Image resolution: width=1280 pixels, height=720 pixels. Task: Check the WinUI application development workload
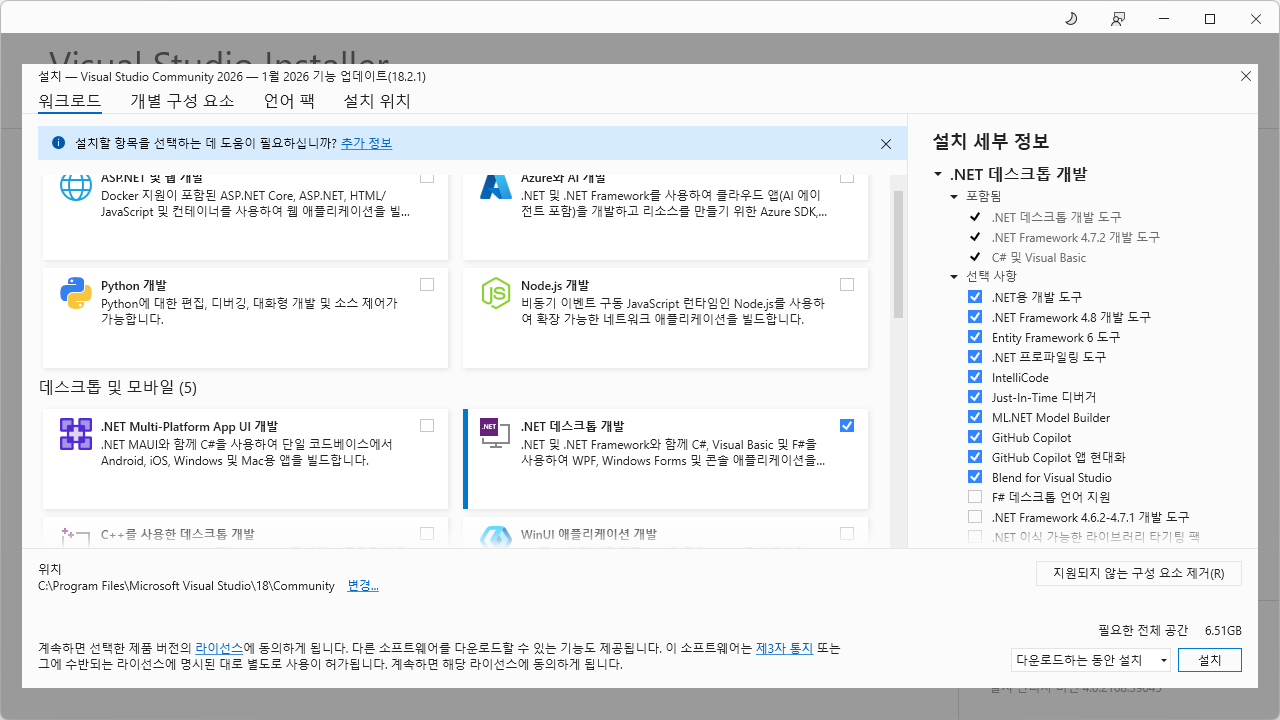(847, 533)
